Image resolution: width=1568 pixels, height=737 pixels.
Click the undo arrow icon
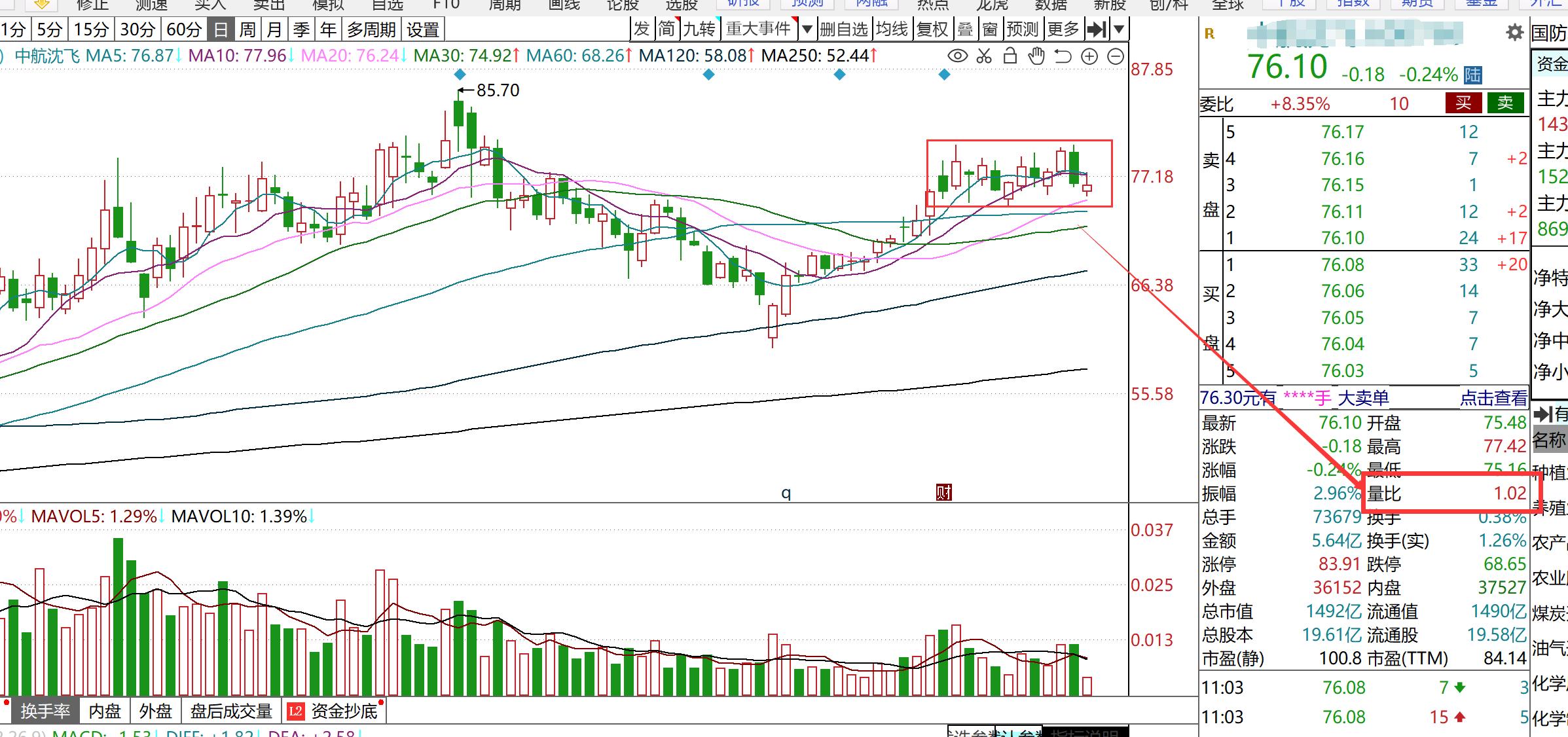[x=1063, y=56]
